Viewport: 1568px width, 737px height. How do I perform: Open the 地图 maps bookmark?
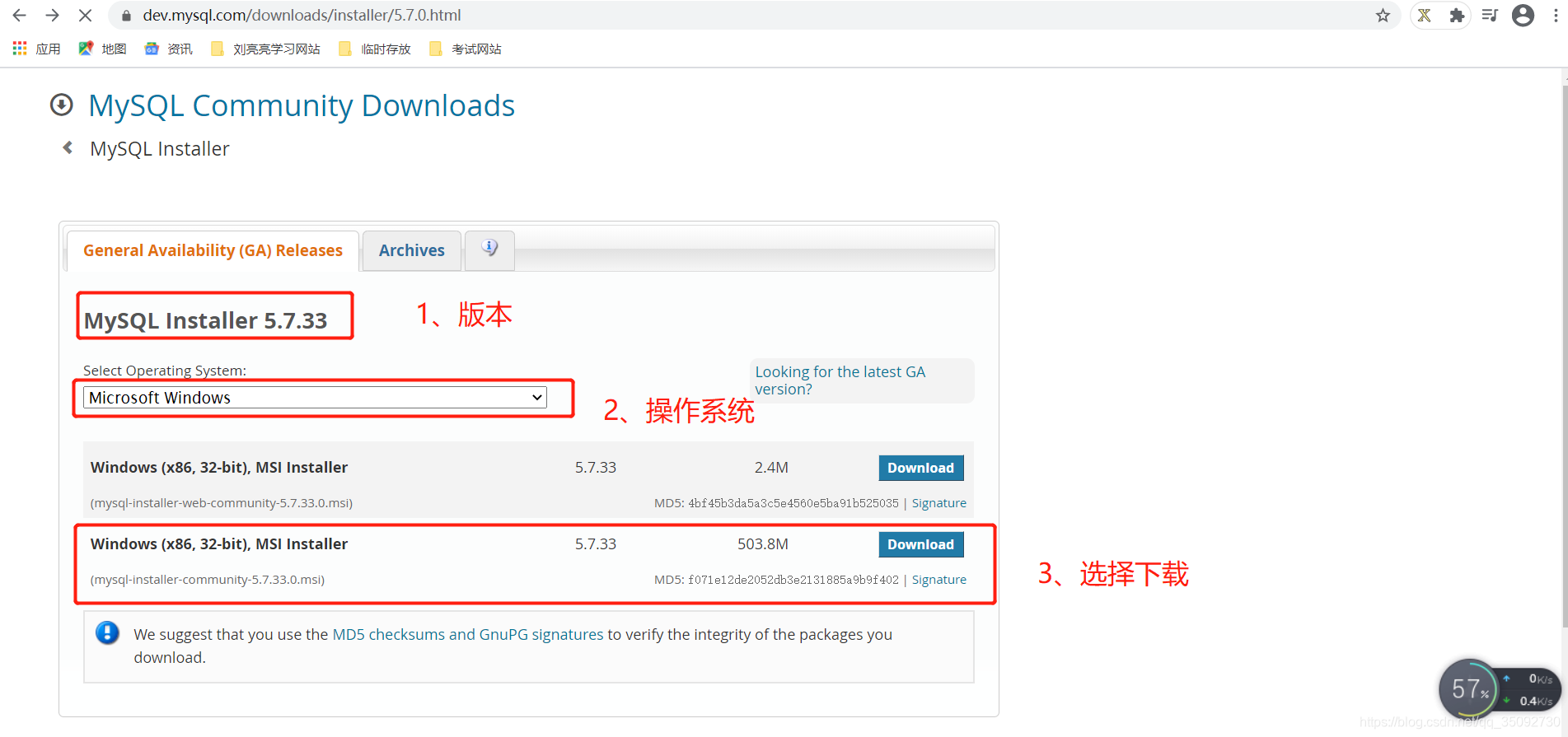coord(102,49)
